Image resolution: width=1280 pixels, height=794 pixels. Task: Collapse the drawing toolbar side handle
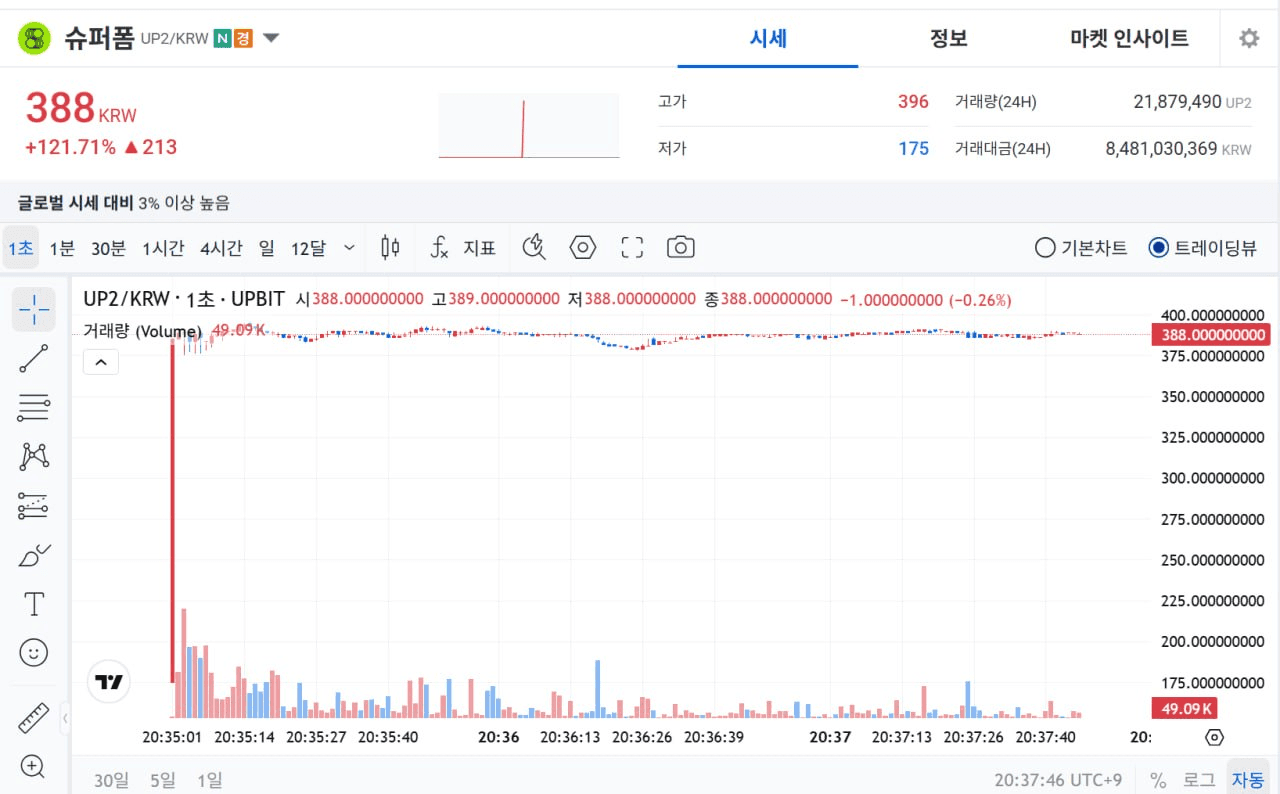[x=64, y=717]
